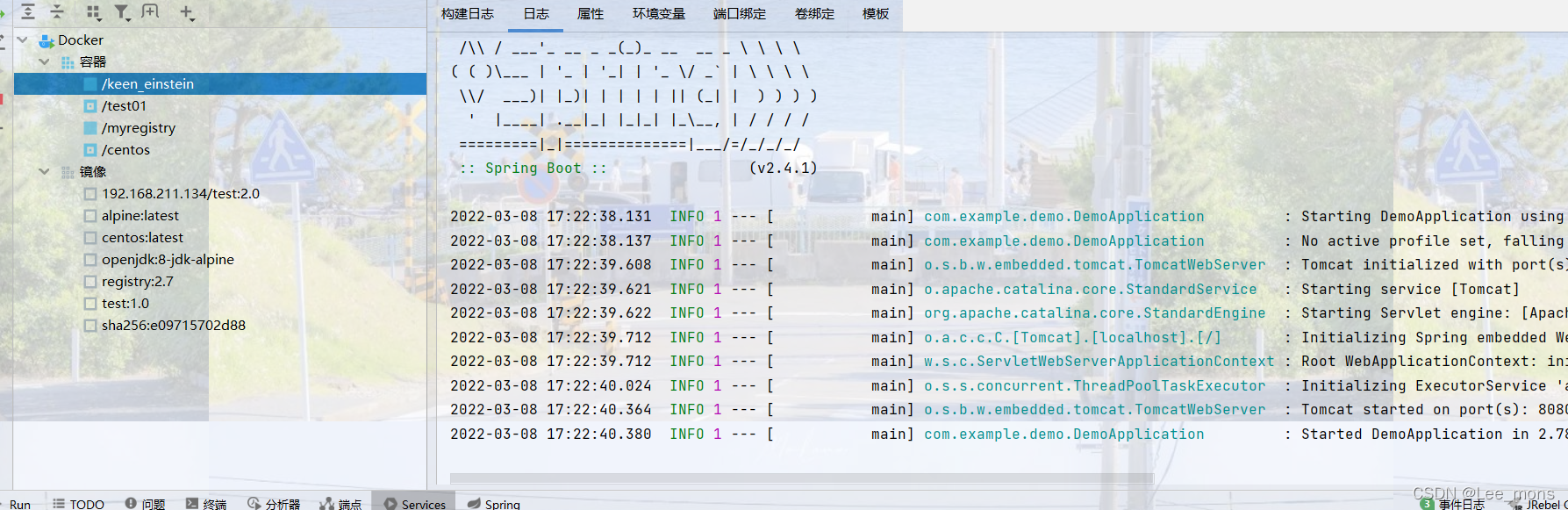
Task: Open the 终端 terminal tool window
Action: click(x=206, y=504)
